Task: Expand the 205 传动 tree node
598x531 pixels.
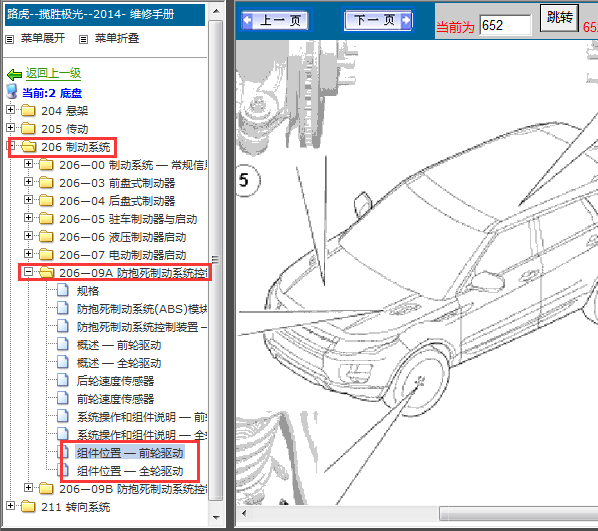Action: [10, 127]
